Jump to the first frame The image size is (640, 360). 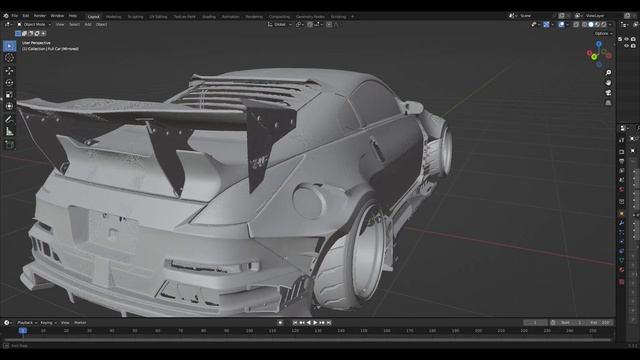(x=295, y=322)
